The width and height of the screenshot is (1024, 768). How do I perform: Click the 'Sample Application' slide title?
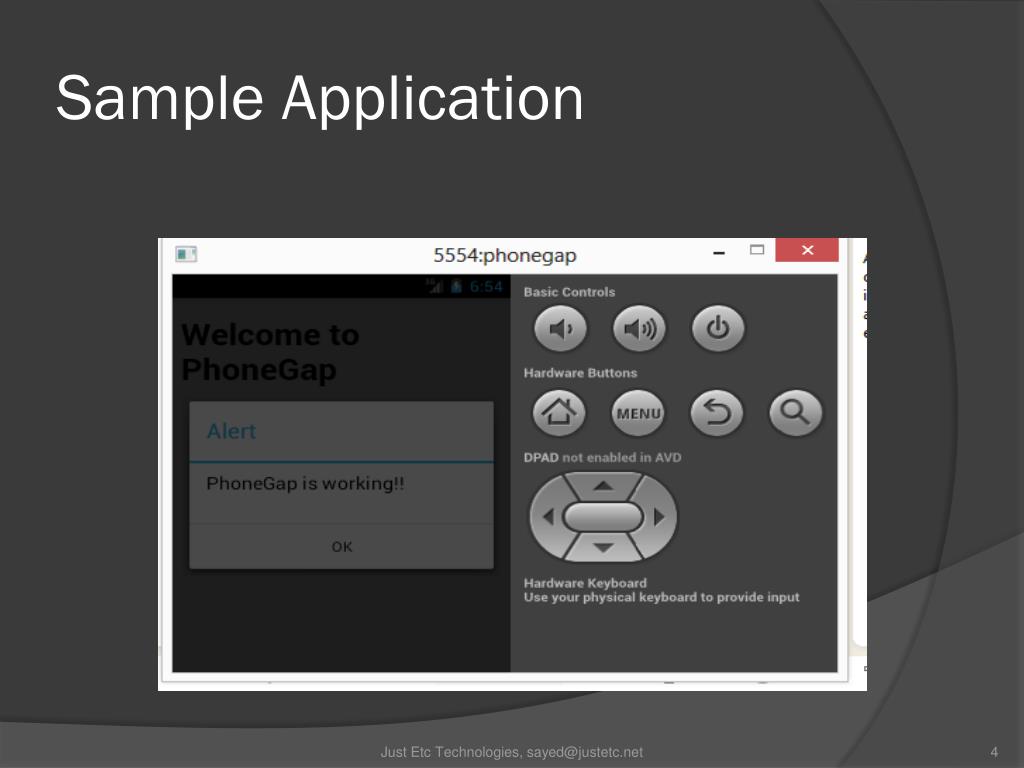(319, 99)
